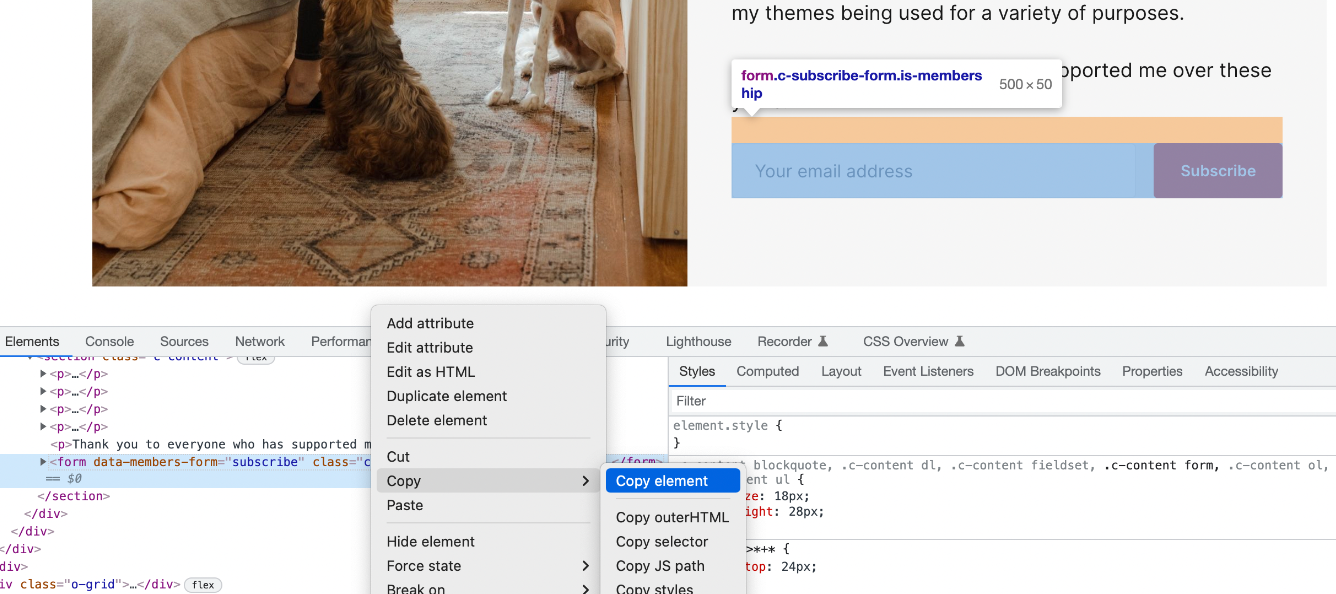
Task: Select the closing section tag row
Action: (73, 496)
